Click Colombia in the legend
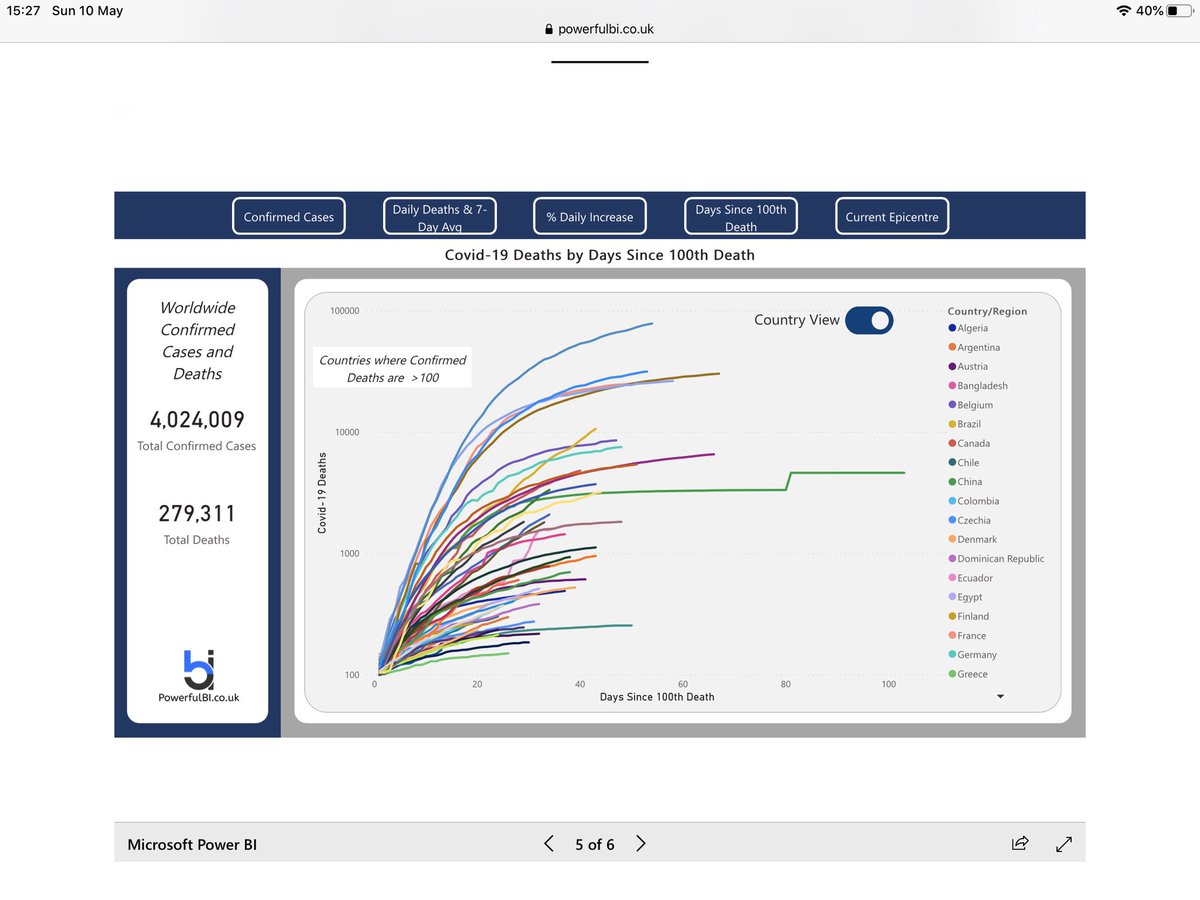1200x900 pixels. point(974,501)
